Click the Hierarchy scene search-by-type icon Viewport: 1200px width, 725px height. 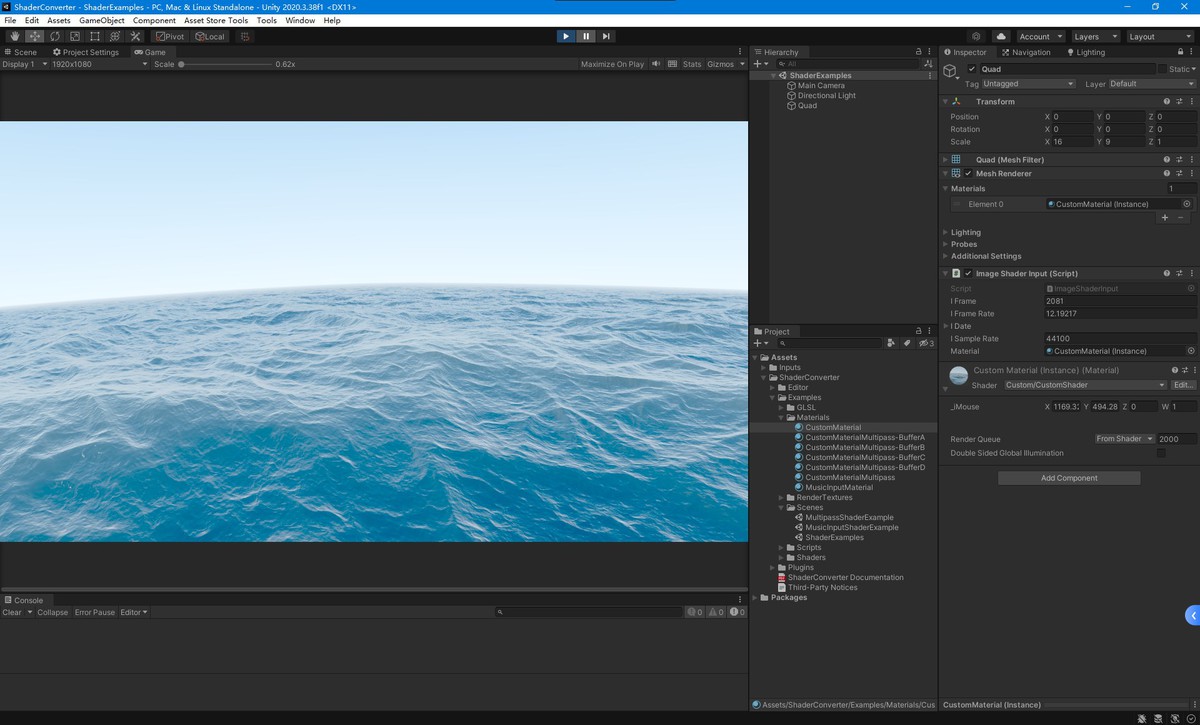point(929,63)
